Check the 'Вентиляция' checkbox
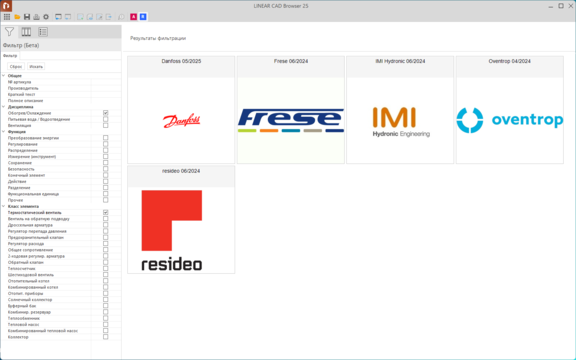576x360 pixels. (106, 126)
